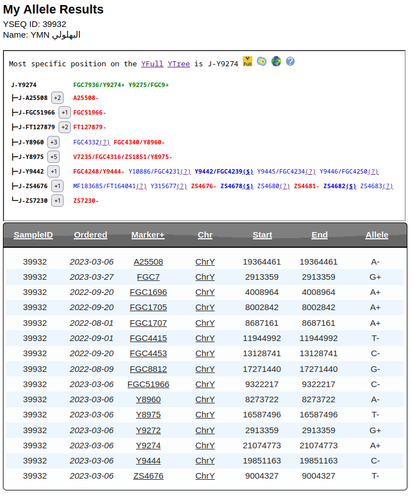Open the YTree link

(179, 64)
